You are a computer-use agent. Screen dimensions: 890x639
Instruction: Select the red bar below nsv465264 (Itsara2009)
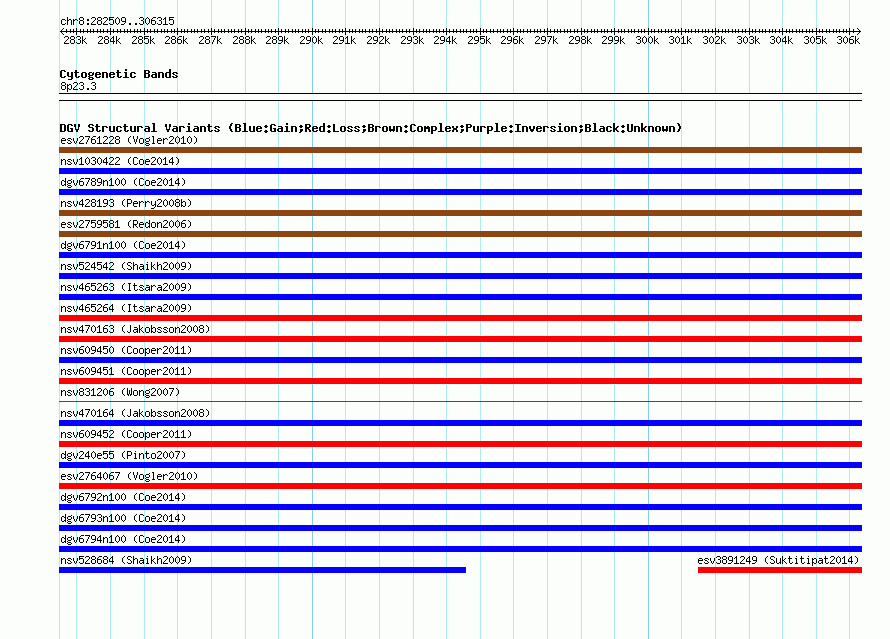pos(460,318)
